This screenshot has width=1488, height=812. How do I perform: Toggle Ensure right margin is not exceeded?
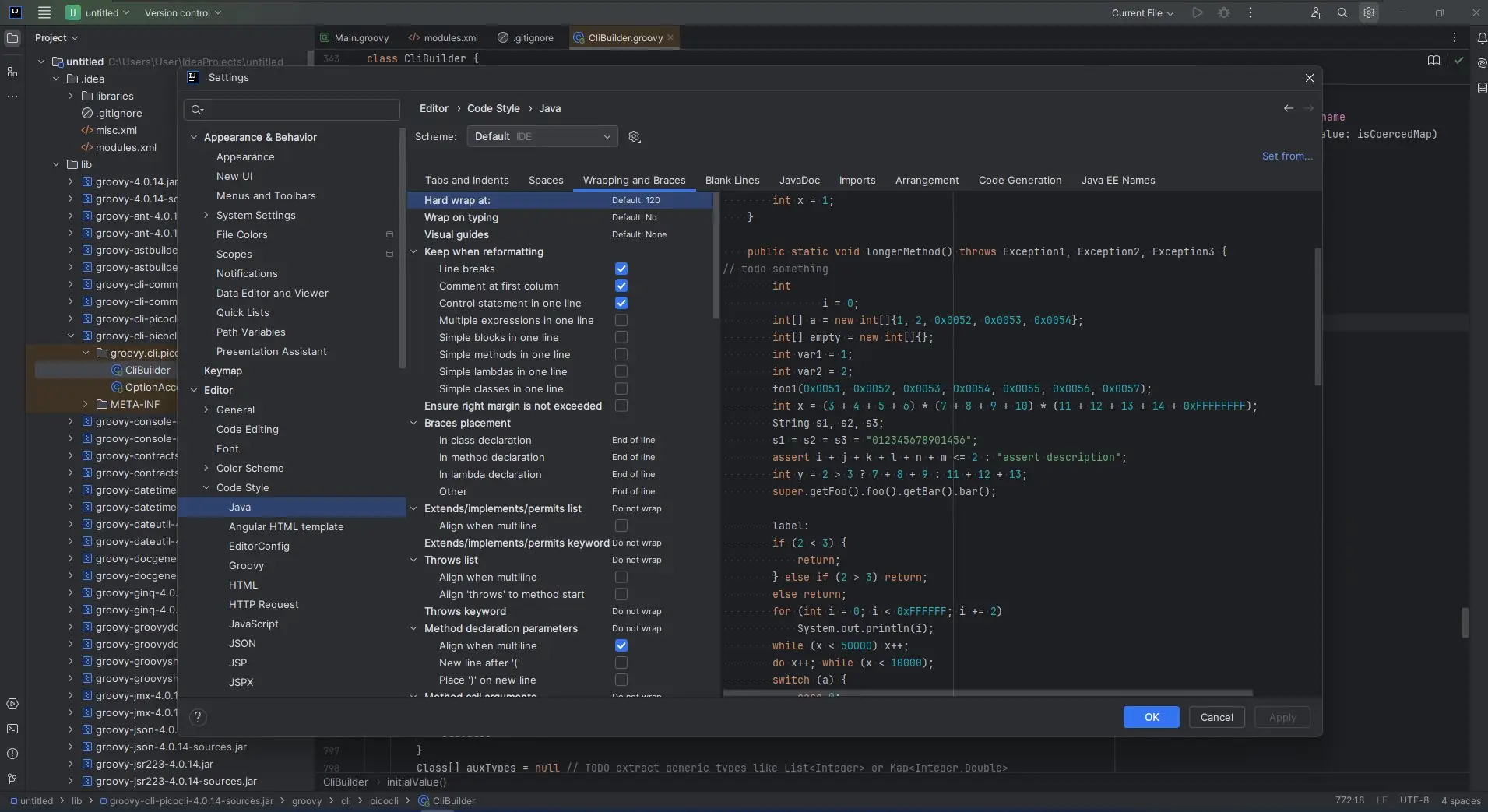click(x=621, y=406)
